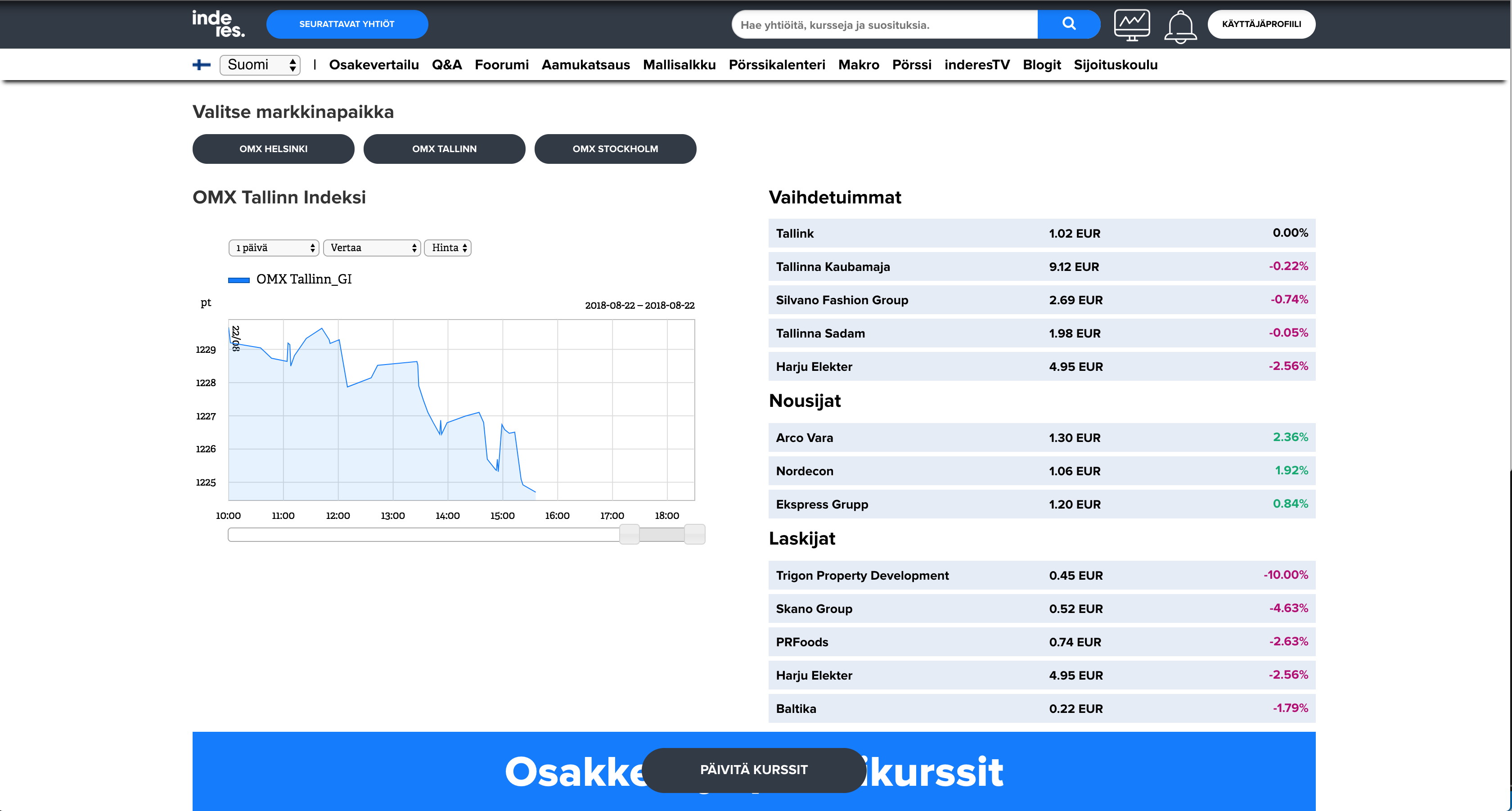Click the Inderes logo
The width and height of the screenshot is (1512, 811).
tap(218, 24)
